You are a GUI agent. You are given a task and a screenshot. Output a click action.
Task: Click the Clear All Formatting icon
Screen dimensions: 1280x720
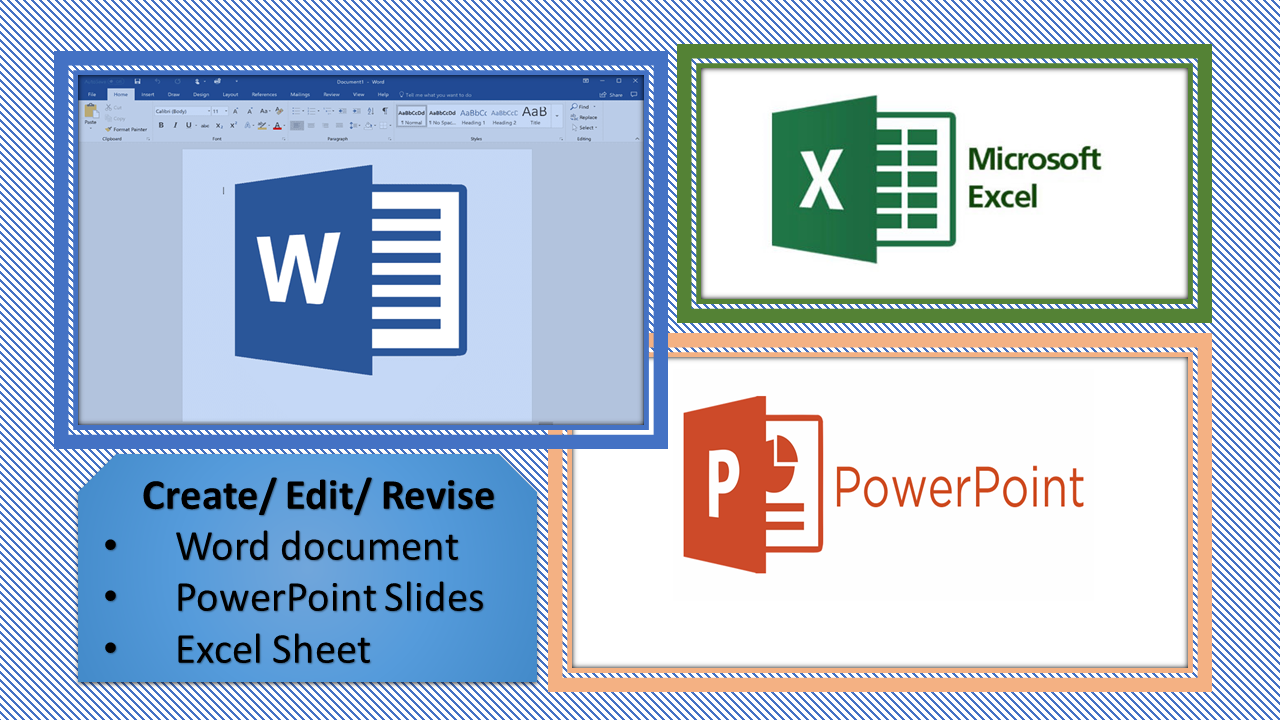coord(280,111)
